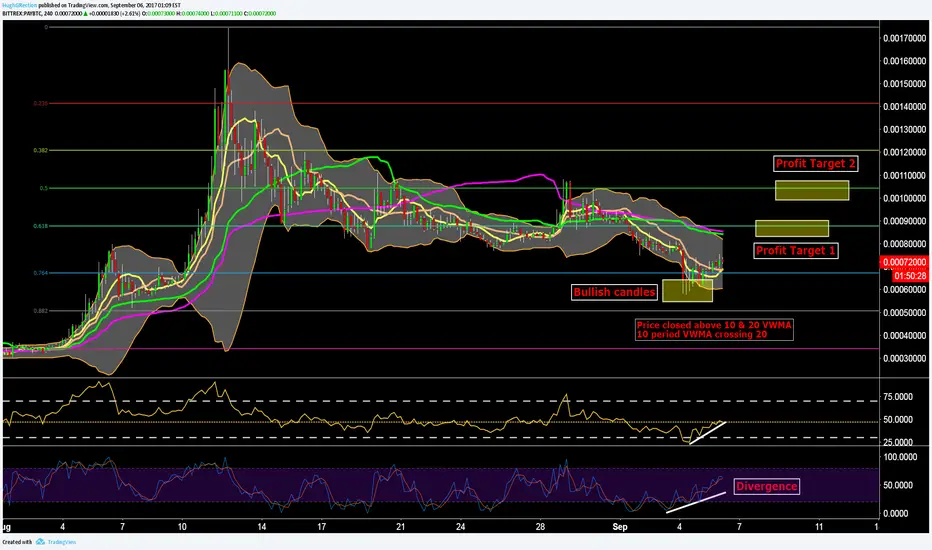Click the 'Profit Target 1' label
932x550 pixels.
(795, 251)
